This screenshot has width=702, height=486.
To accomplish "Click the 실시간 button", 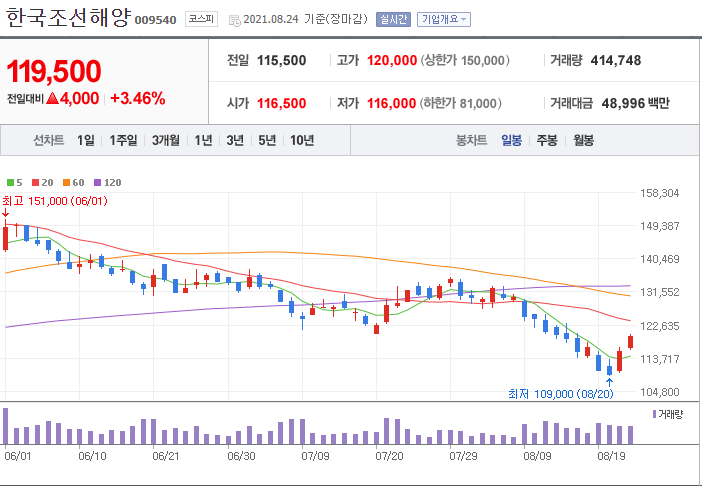I will (393, 19).
